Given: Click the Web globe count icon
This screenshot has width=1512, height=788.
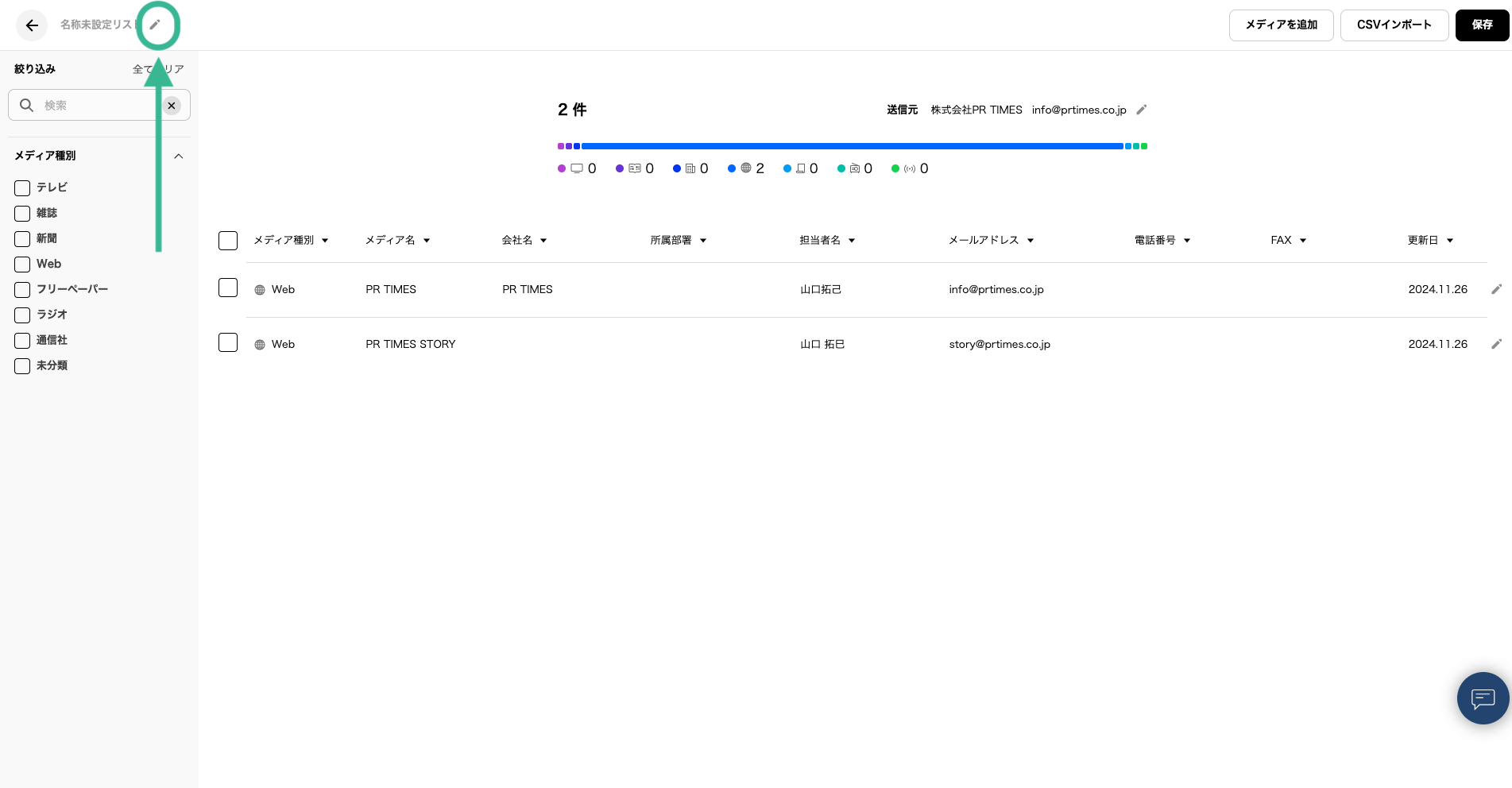Looking at the screenshot, I should (746, 168).
